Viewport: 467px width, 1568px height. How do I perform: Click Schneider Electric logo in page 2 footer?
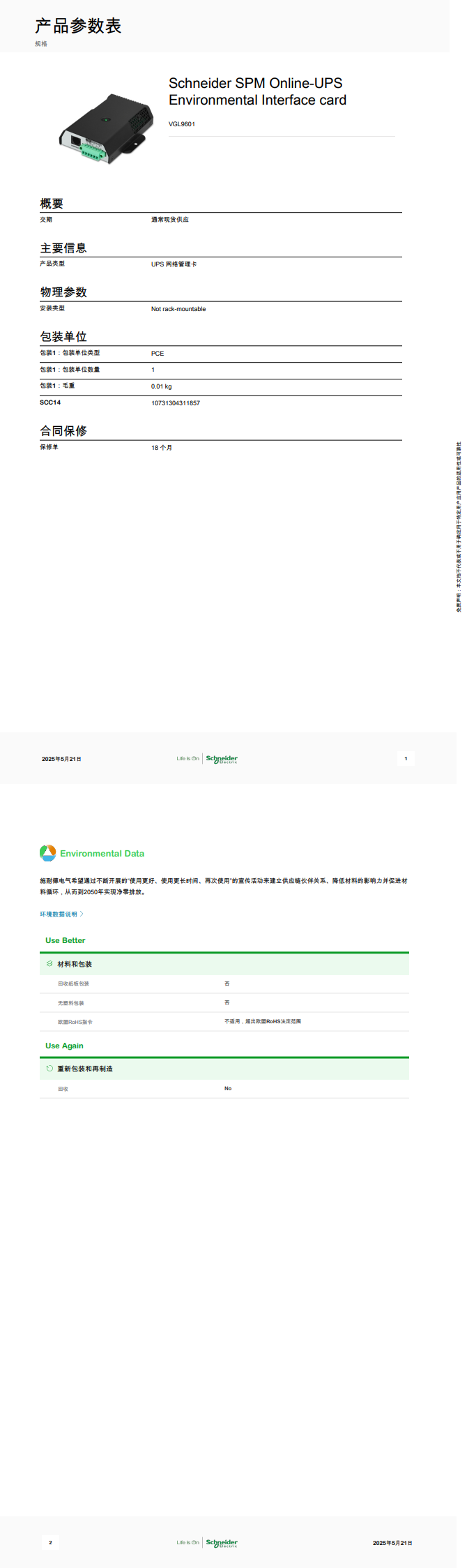pyautogui.click(x=222, y=1543)
